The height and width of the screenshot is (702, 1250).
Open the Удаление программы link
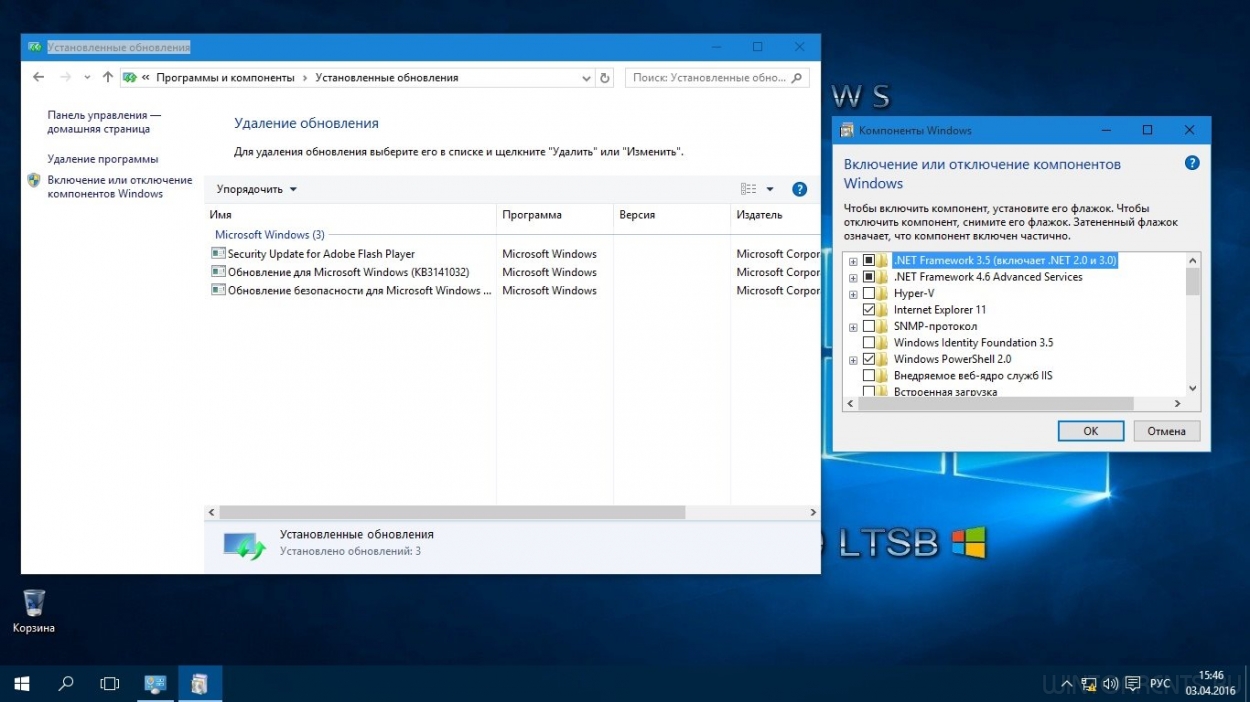click(x=103, y=159)
